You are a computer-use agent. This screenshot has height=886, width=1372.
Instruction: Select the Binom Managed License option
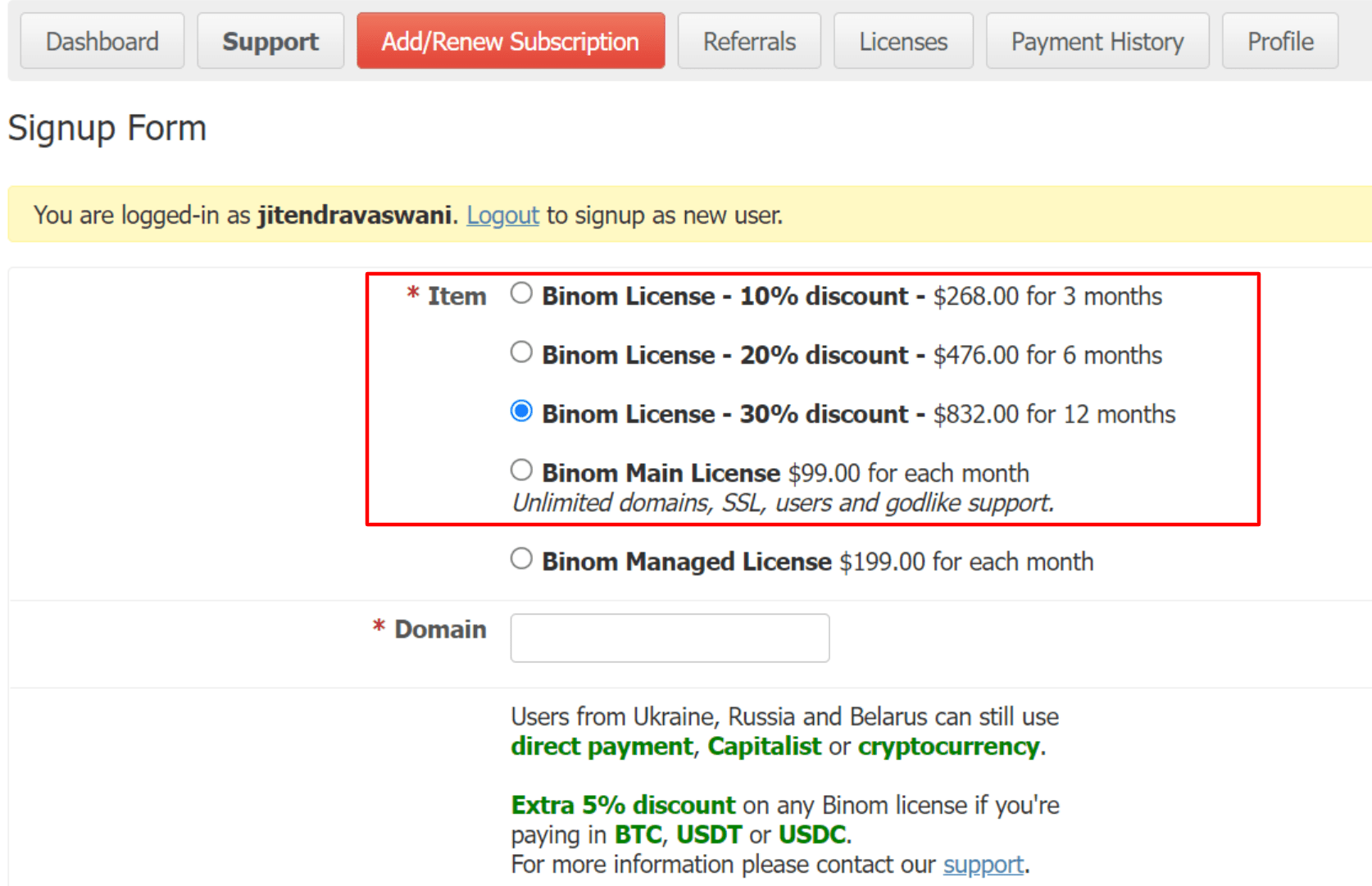(x=521, y=558)
